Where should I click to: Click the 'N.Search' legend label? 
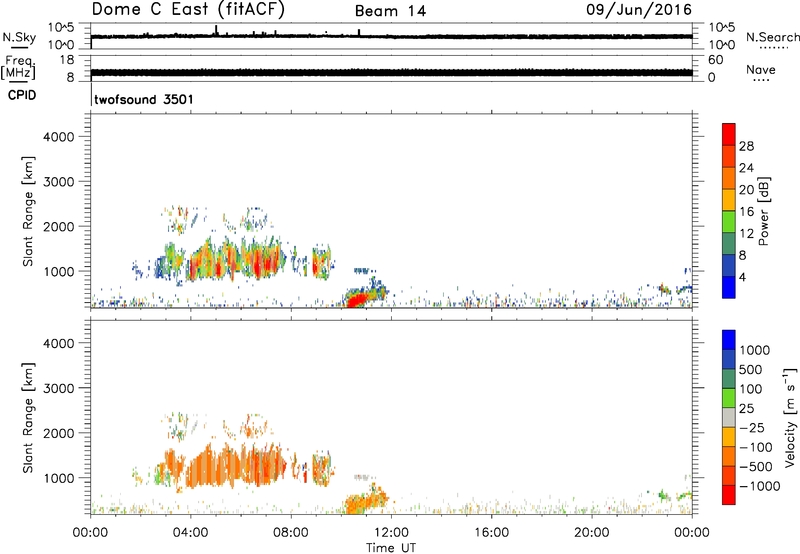(772, 37)
